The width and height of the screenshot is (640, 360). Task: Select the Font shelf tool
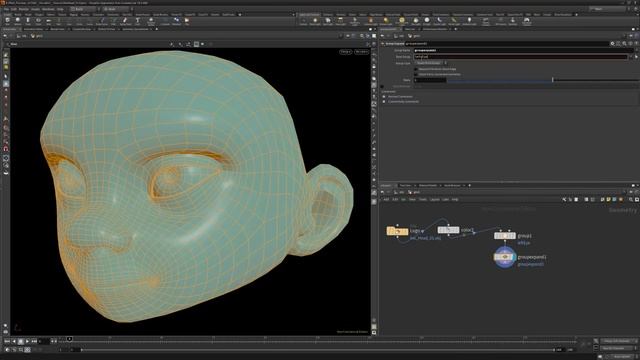tap(138, 21)
